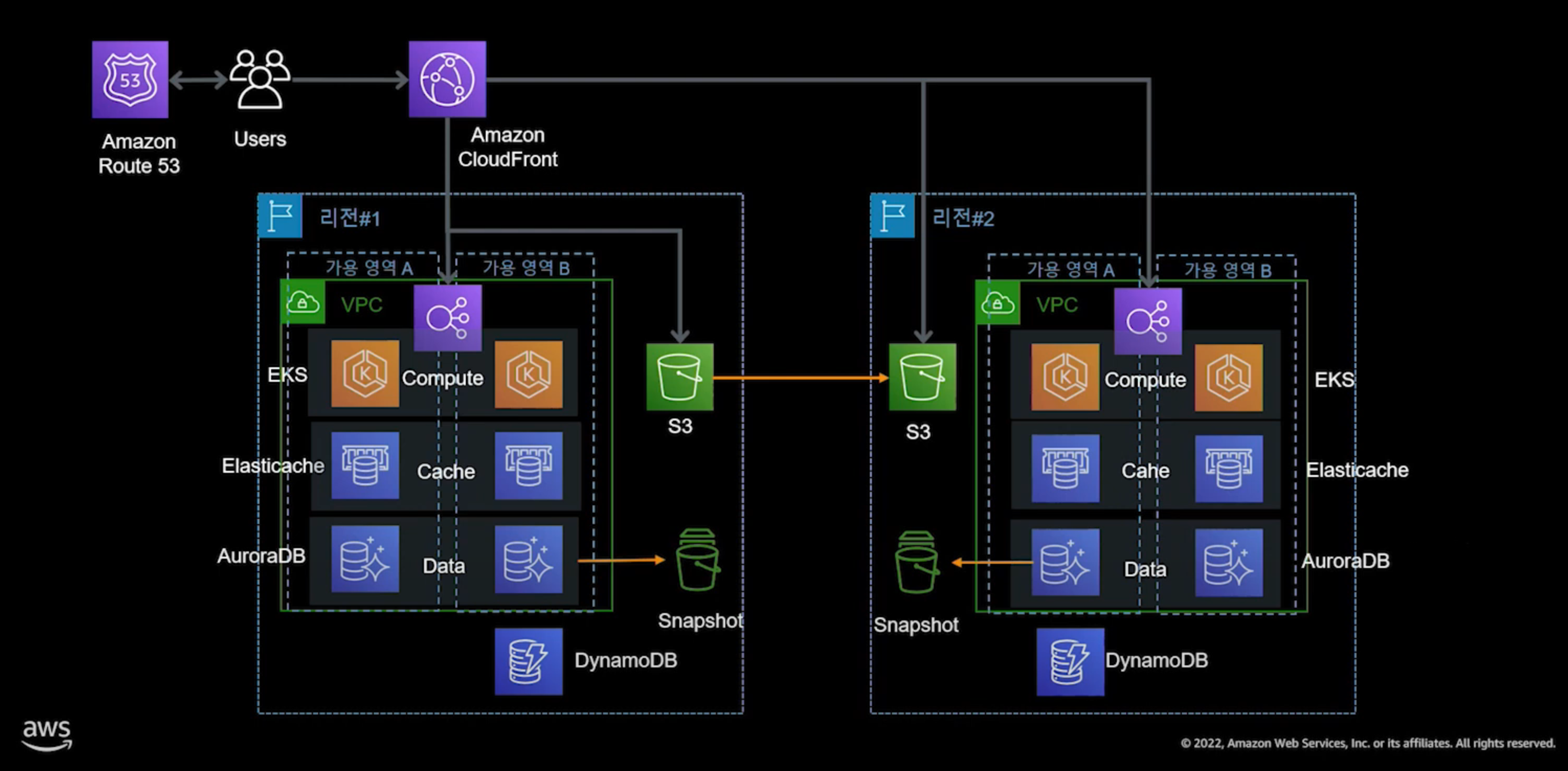Click 'AuroraDB' label left of Region #1
The height and width of the screenshot is (771, 1568).
261,555
